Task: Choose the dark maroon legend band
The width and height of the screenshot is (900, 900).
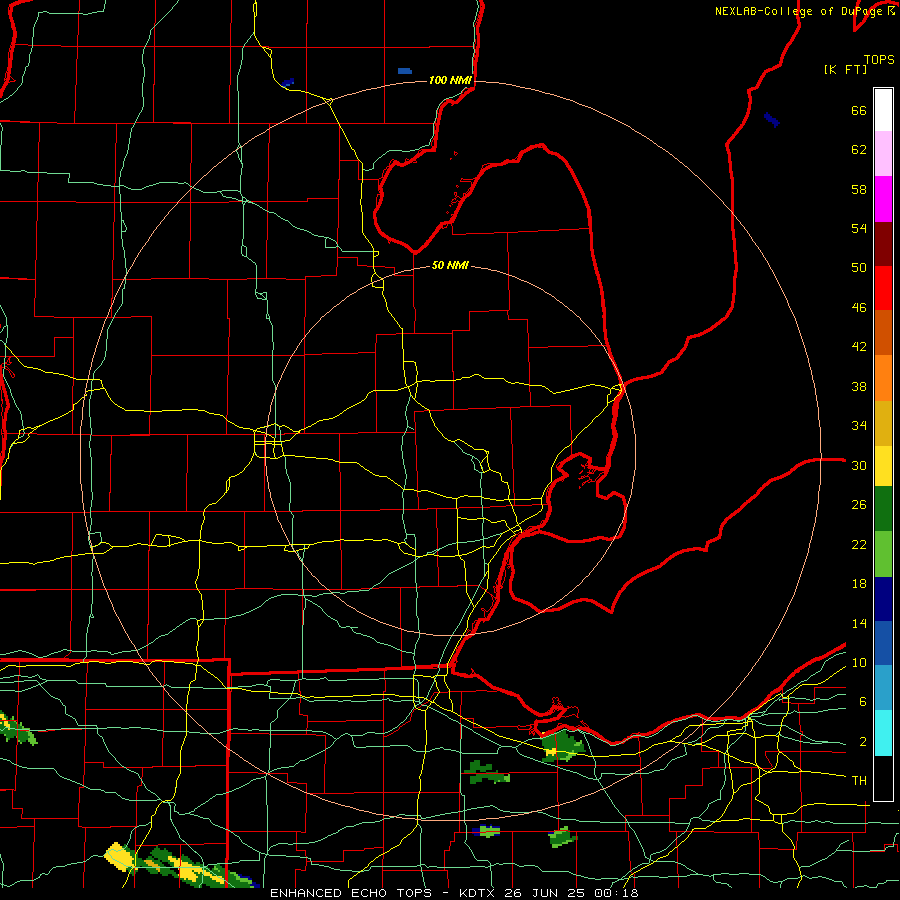Action: tap(883, 244)
